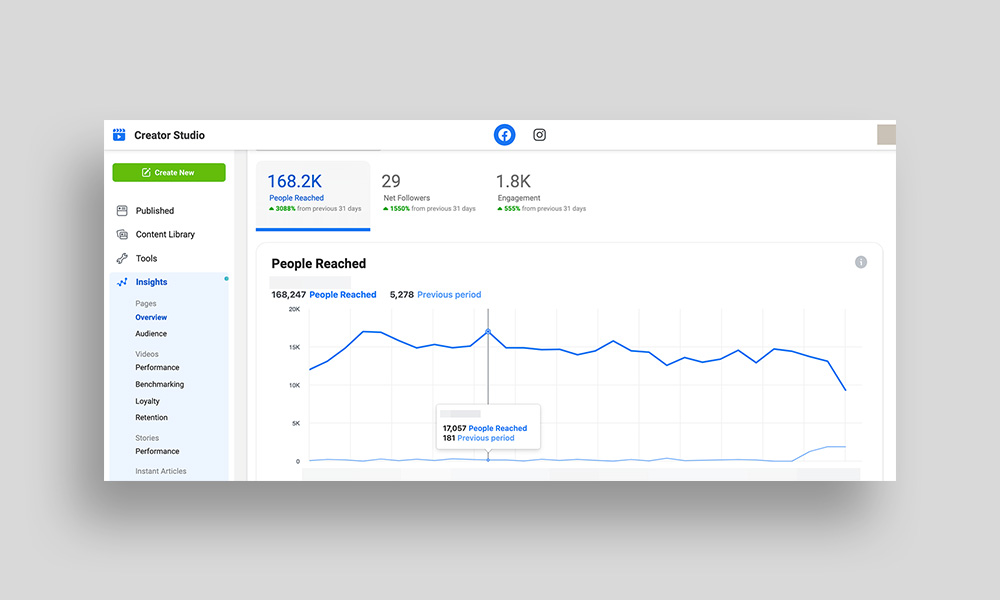Switch to the Instagram platform icon

coord(540,135)
